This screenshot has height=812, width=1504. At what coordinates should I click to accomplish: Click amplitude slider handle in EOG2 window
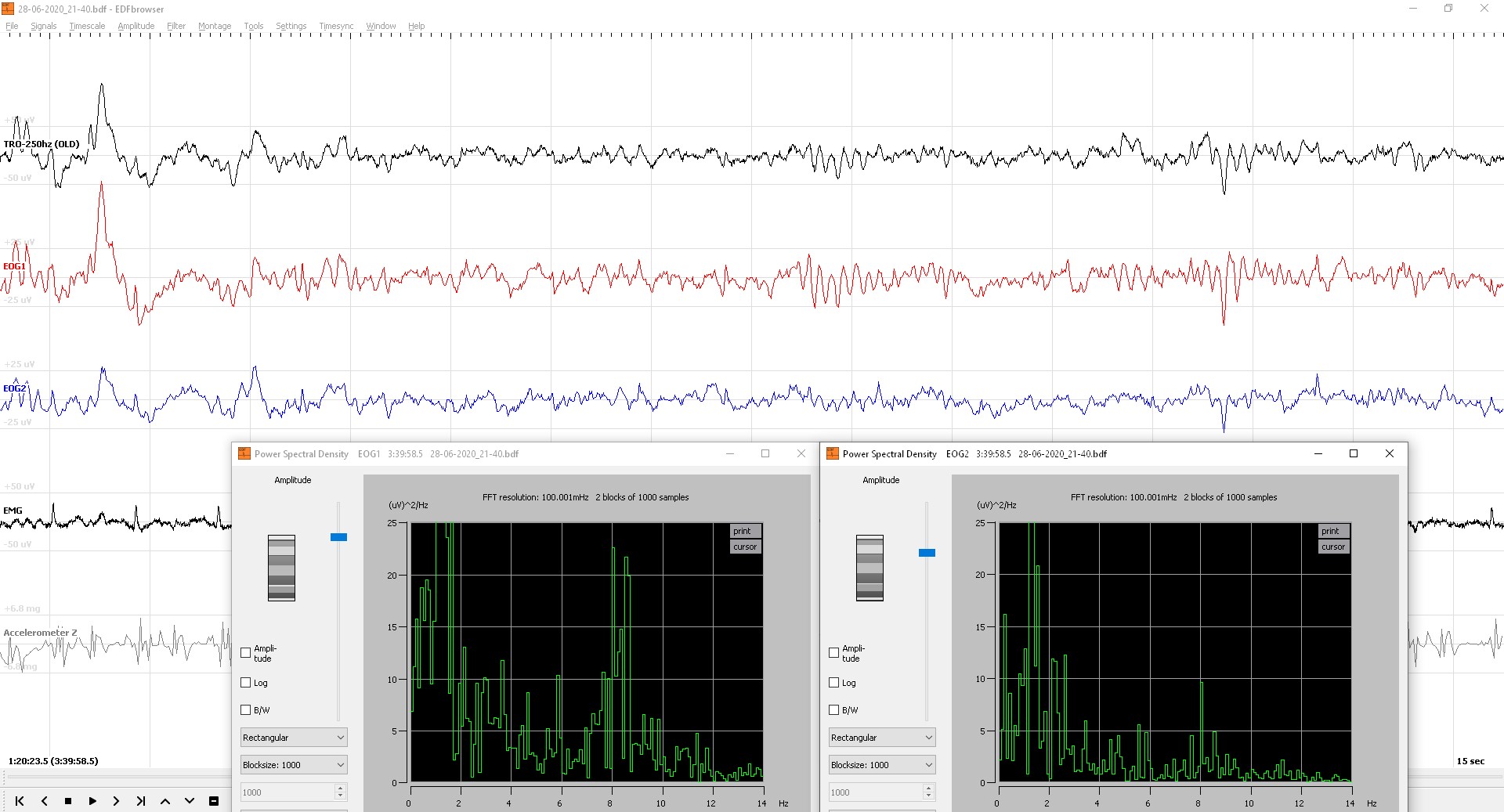pos(927,553)
